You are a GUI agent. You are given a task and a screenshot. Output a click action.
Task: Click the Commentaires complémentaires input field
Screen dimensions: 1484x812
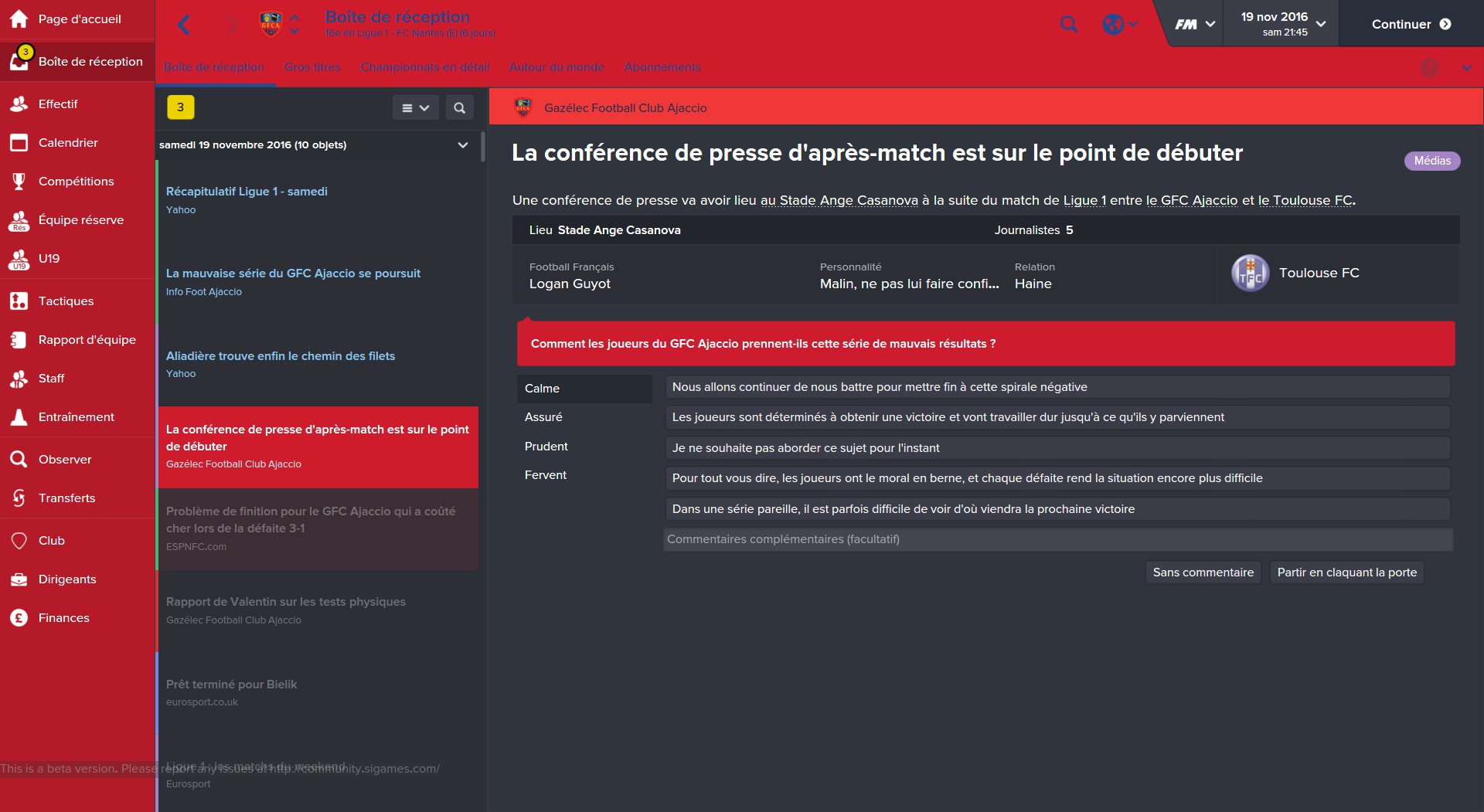click(x=1058, y=539)
